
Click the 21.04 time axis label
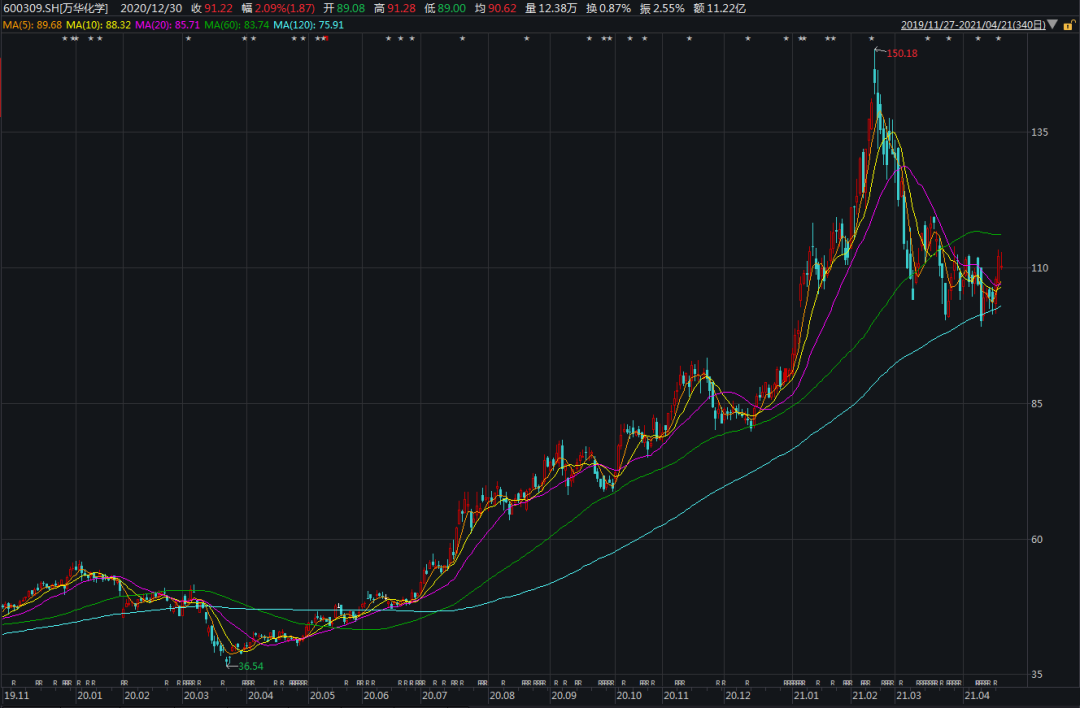click(977, 696)
